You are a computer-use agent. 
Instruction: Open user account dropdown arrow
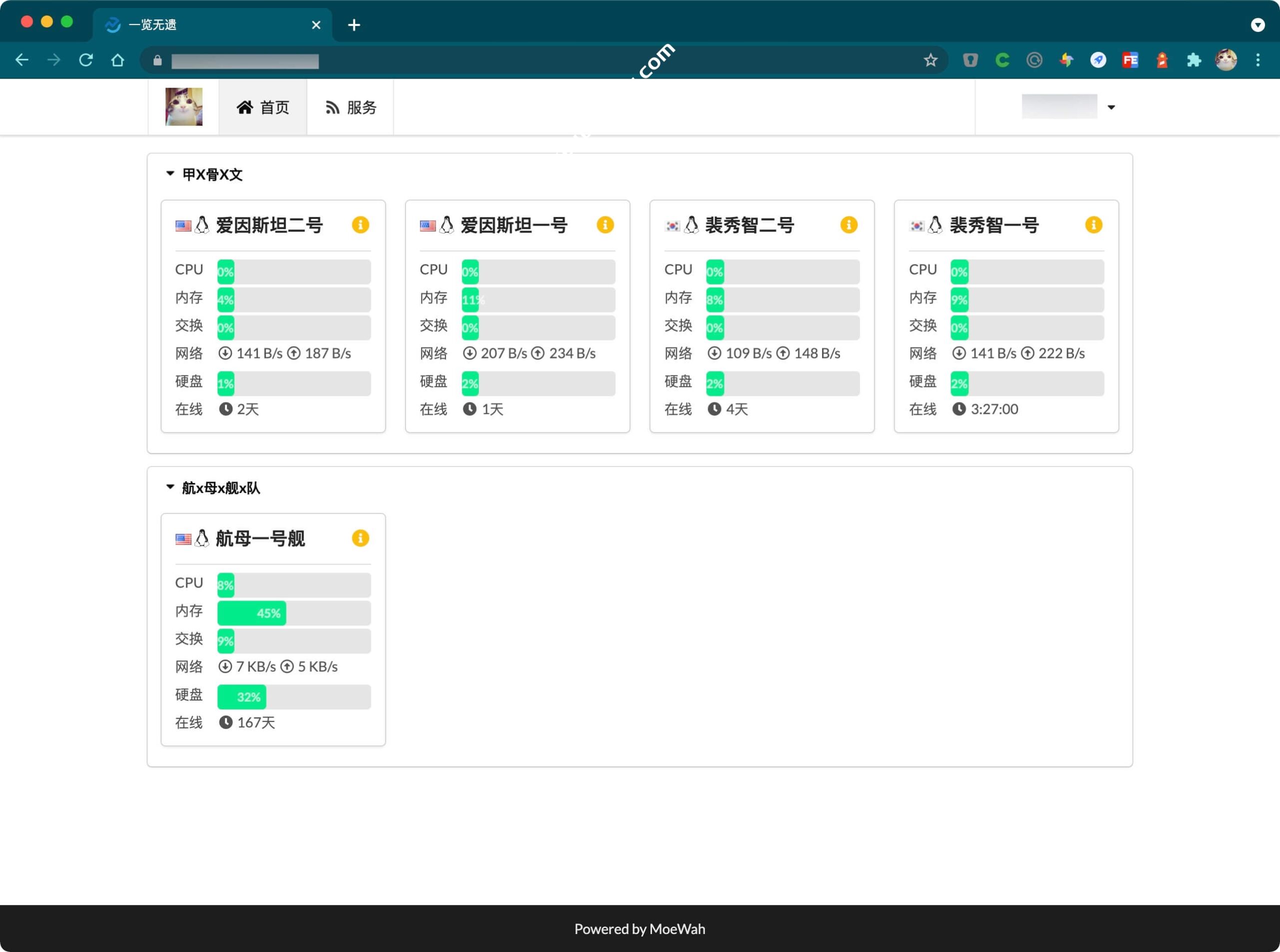1111,107
